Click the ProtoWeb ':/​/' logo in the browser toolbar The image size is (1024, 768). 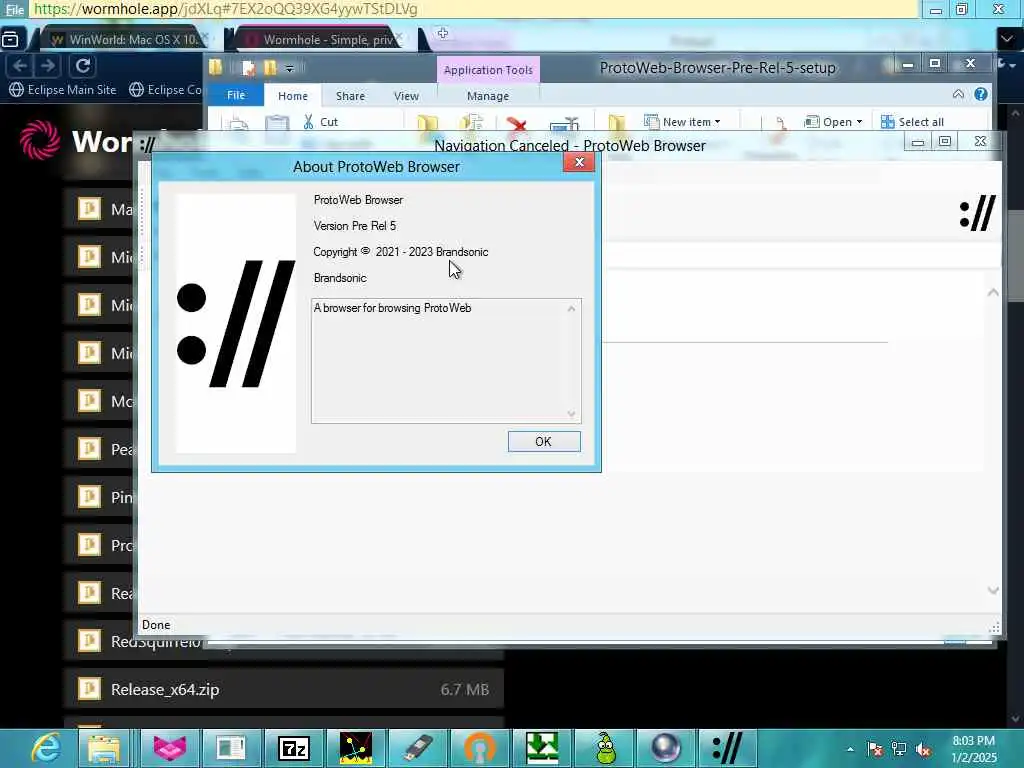tap(978, 214)
